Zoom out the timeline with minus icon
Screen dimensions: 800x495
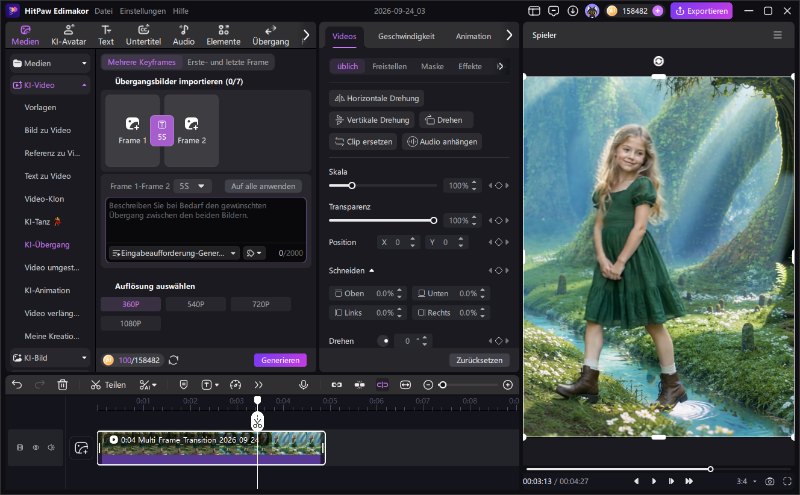[x=428, y=385]
